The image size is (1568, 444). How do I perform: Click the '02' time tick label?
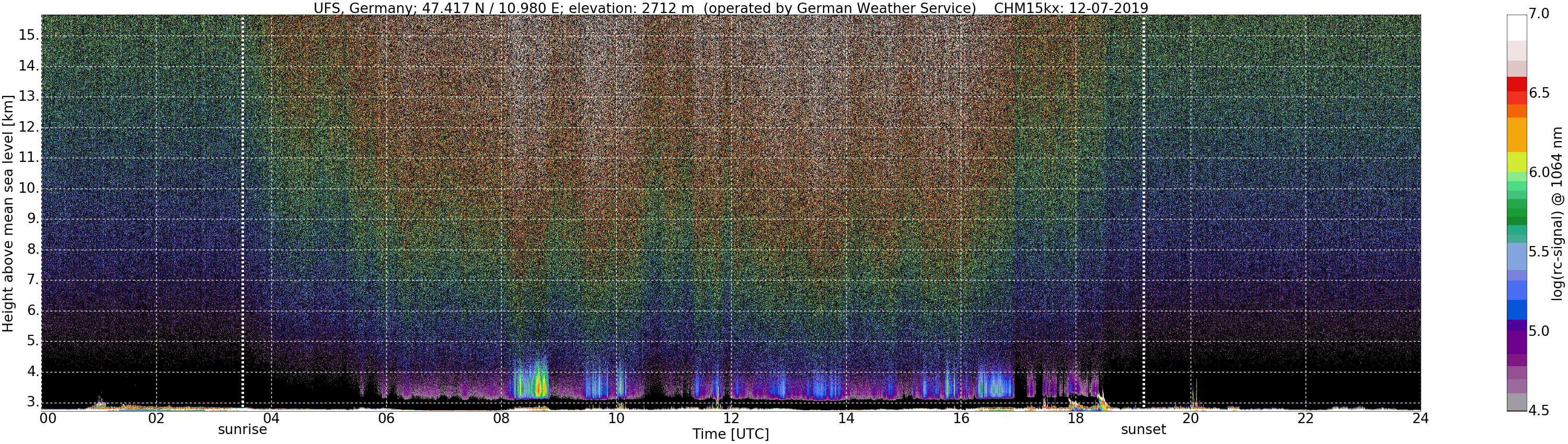156,418
